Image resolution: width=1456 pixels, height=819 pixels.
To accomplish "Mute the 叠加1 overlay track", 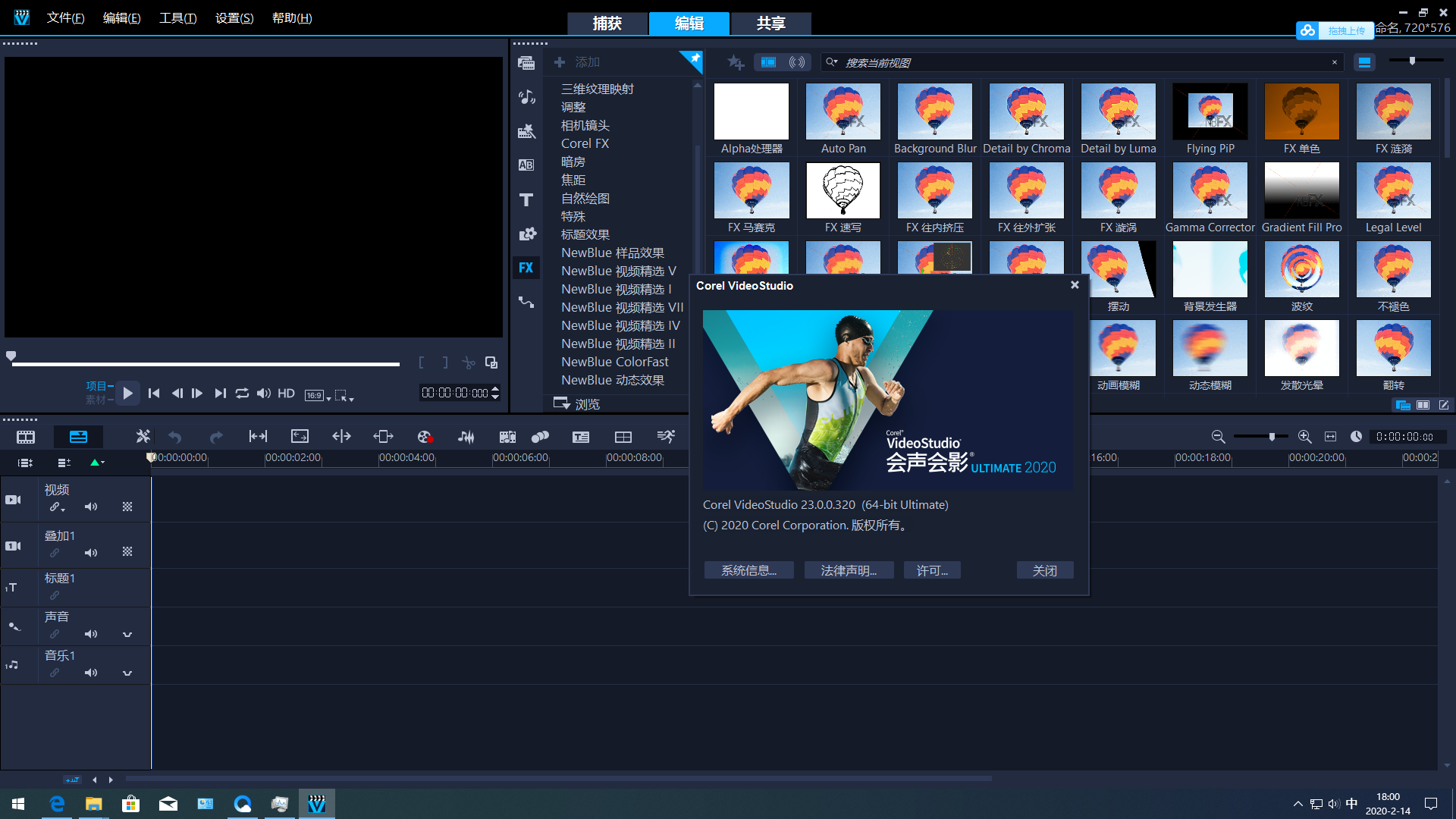I will pyautogui.click(x=91, y=554).
